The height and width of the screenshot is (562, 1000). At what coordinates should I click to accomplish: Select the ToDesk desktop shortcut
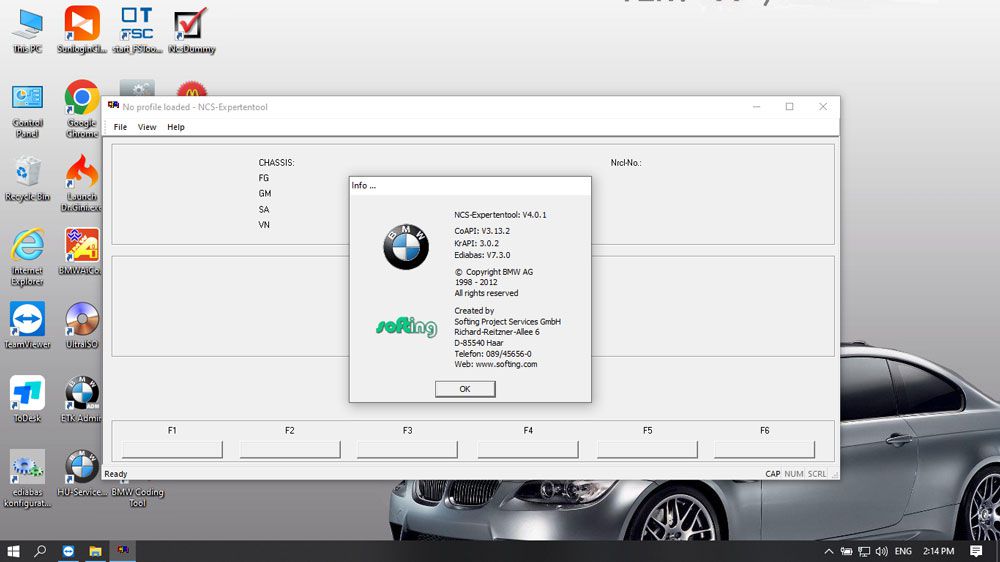pyautogui.click(x=27, y=399)
